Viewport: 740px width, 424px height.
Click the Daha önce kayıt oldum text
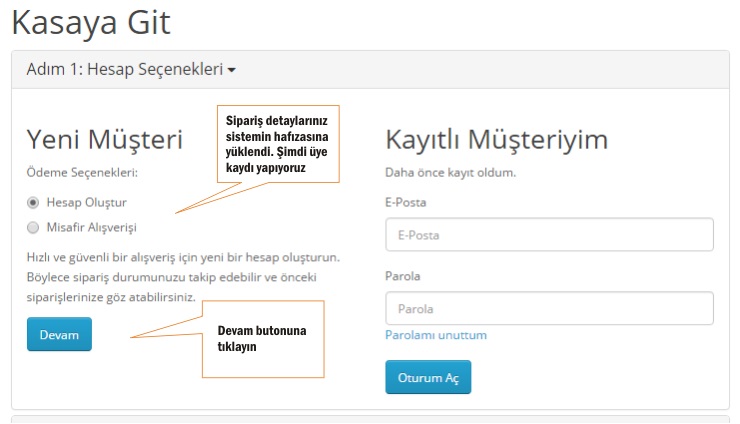pos(450,172)
